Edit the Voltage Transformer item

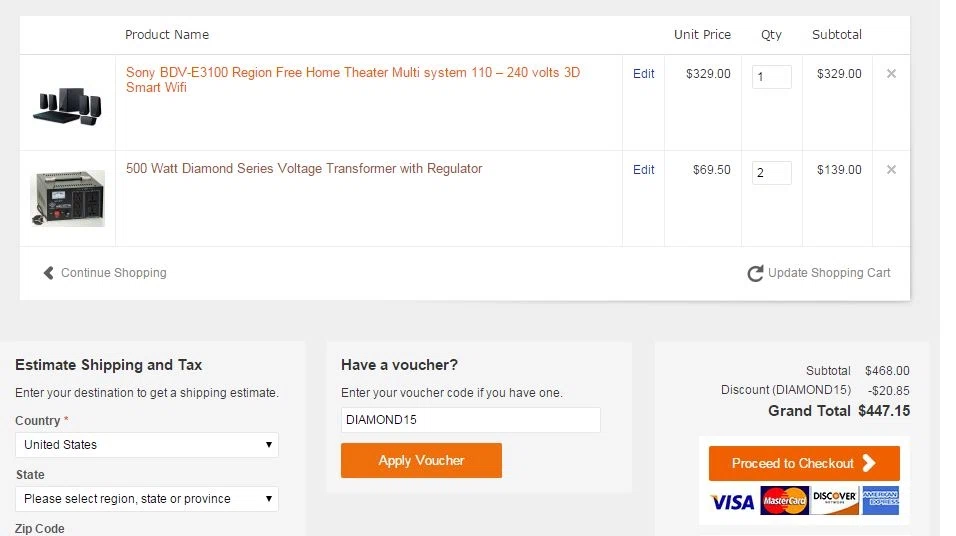pos(643,170)
